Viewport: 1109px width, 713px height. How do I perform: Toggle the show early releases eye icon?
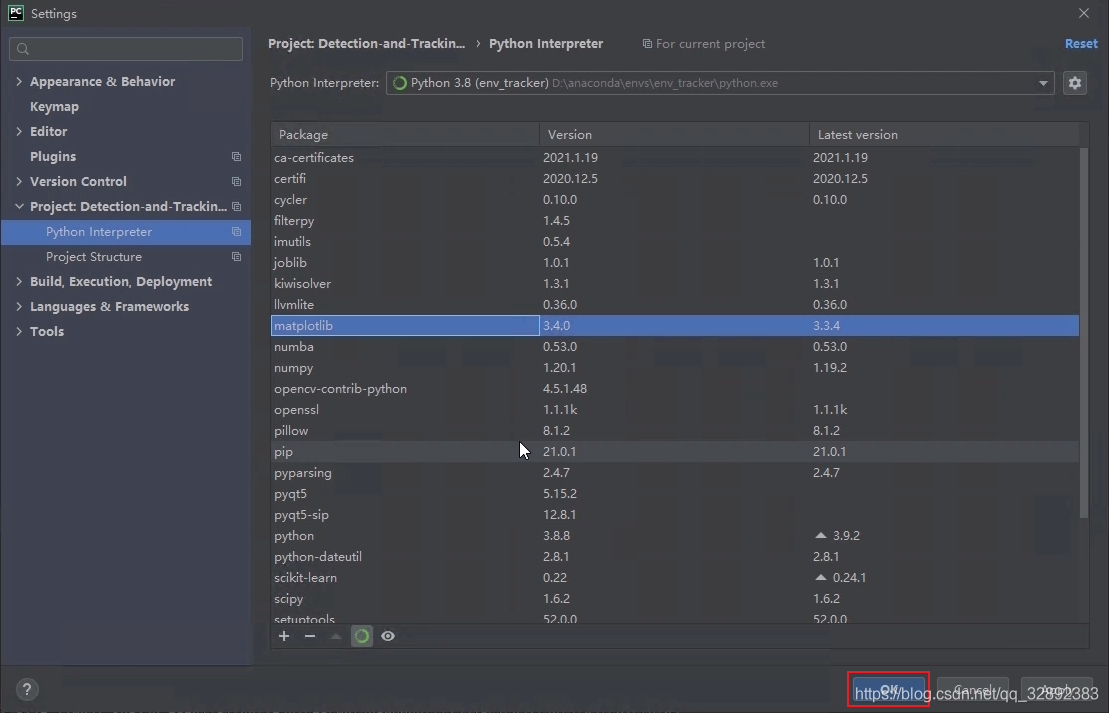[x=388, y=636]
